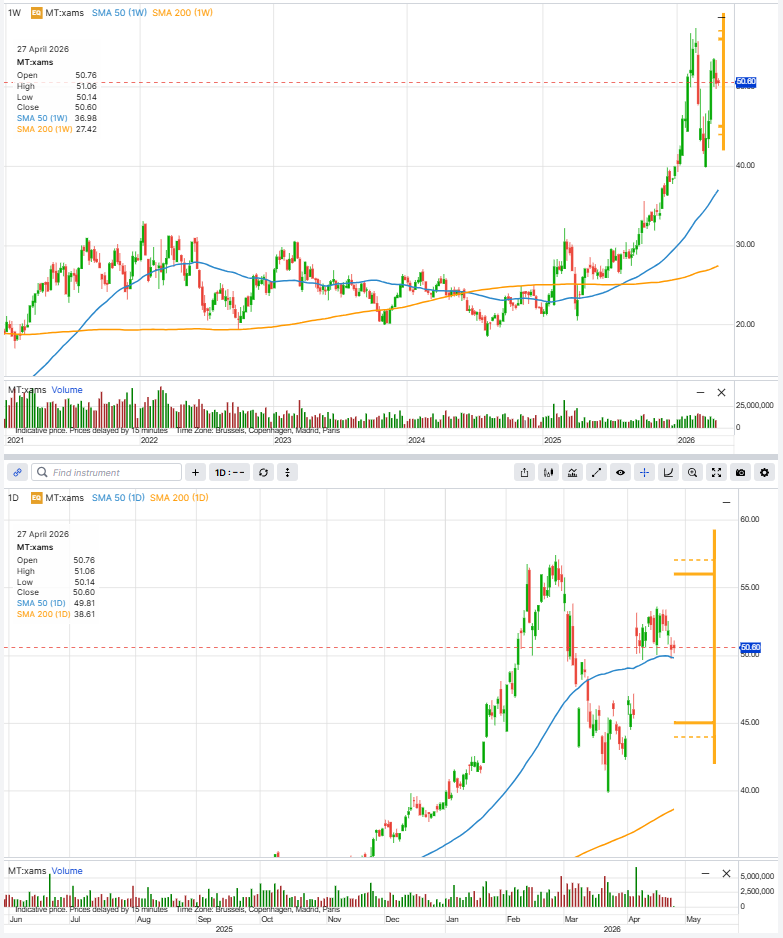Click the link chart icon
783x938 pixels.
(16, 472)
